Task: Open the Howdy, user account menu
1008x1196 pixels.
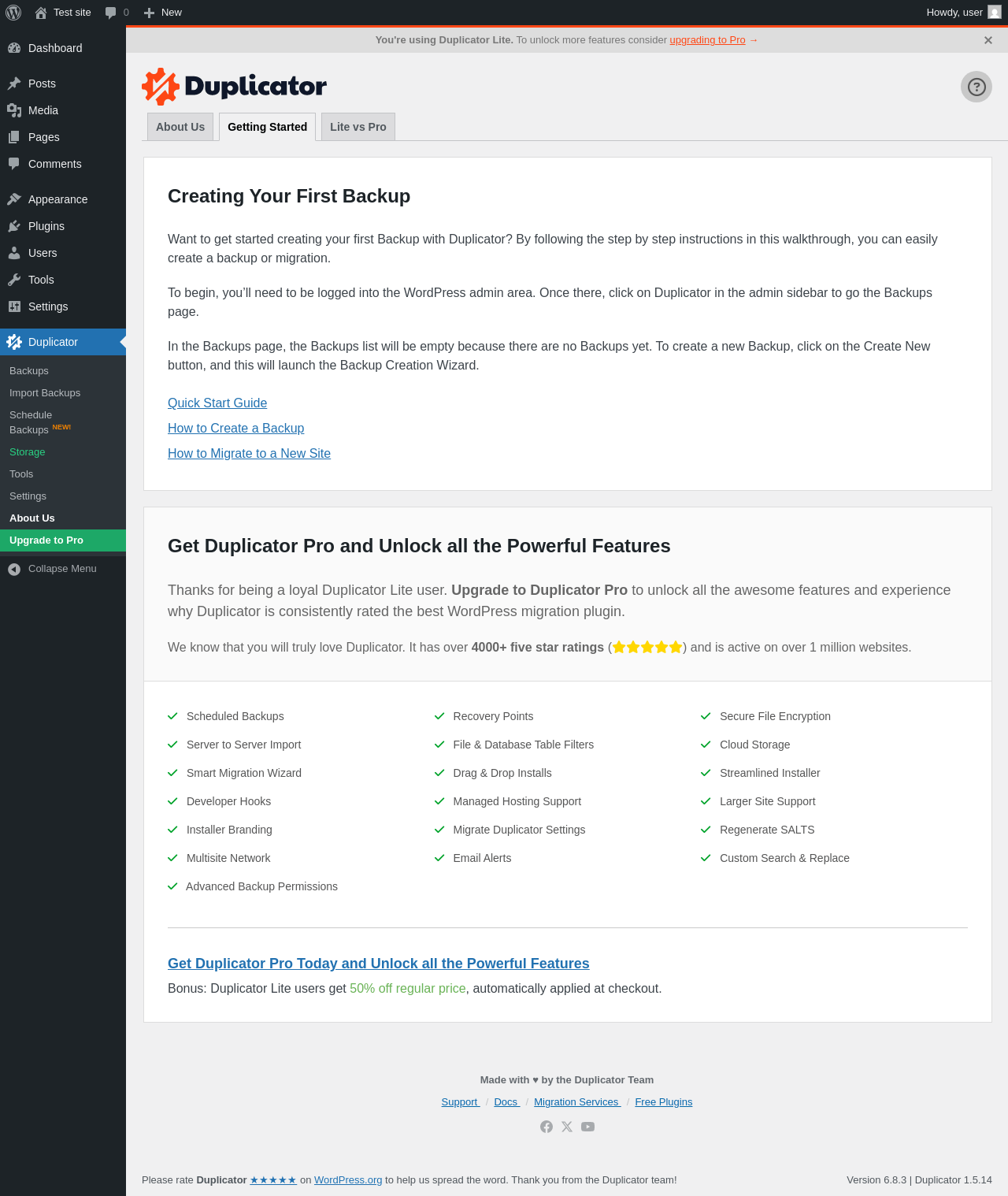Action: click(x=962, y=13)
